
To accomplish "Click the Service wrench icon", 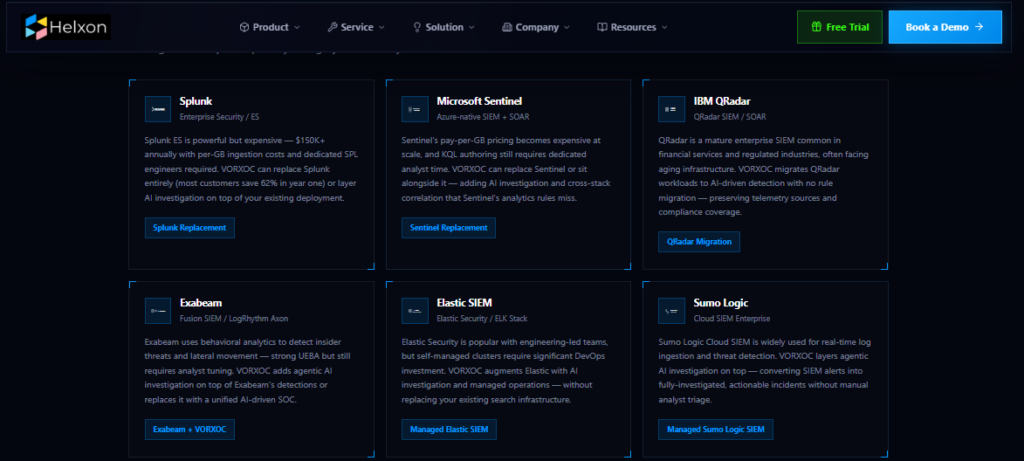I will click(x=332, y=27).
